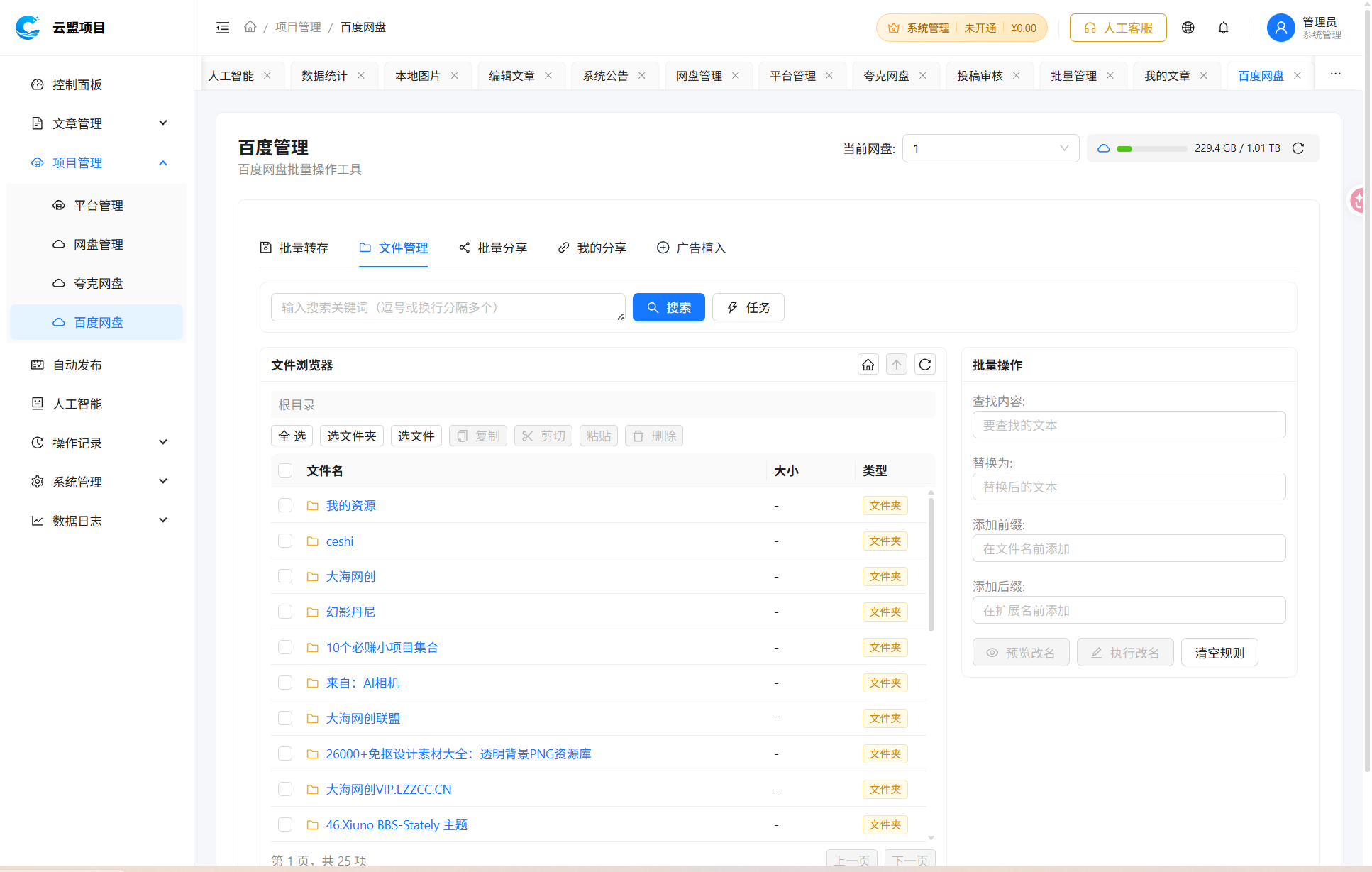Open the 系统管理 未开通 balance badge

pos(962,28)
